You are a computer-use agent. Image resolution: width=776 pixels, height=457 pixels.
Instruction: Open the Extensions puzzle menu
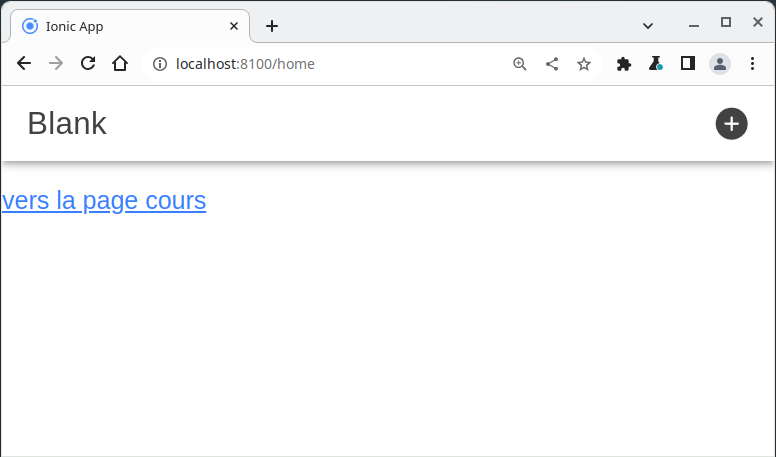(624, 64)
